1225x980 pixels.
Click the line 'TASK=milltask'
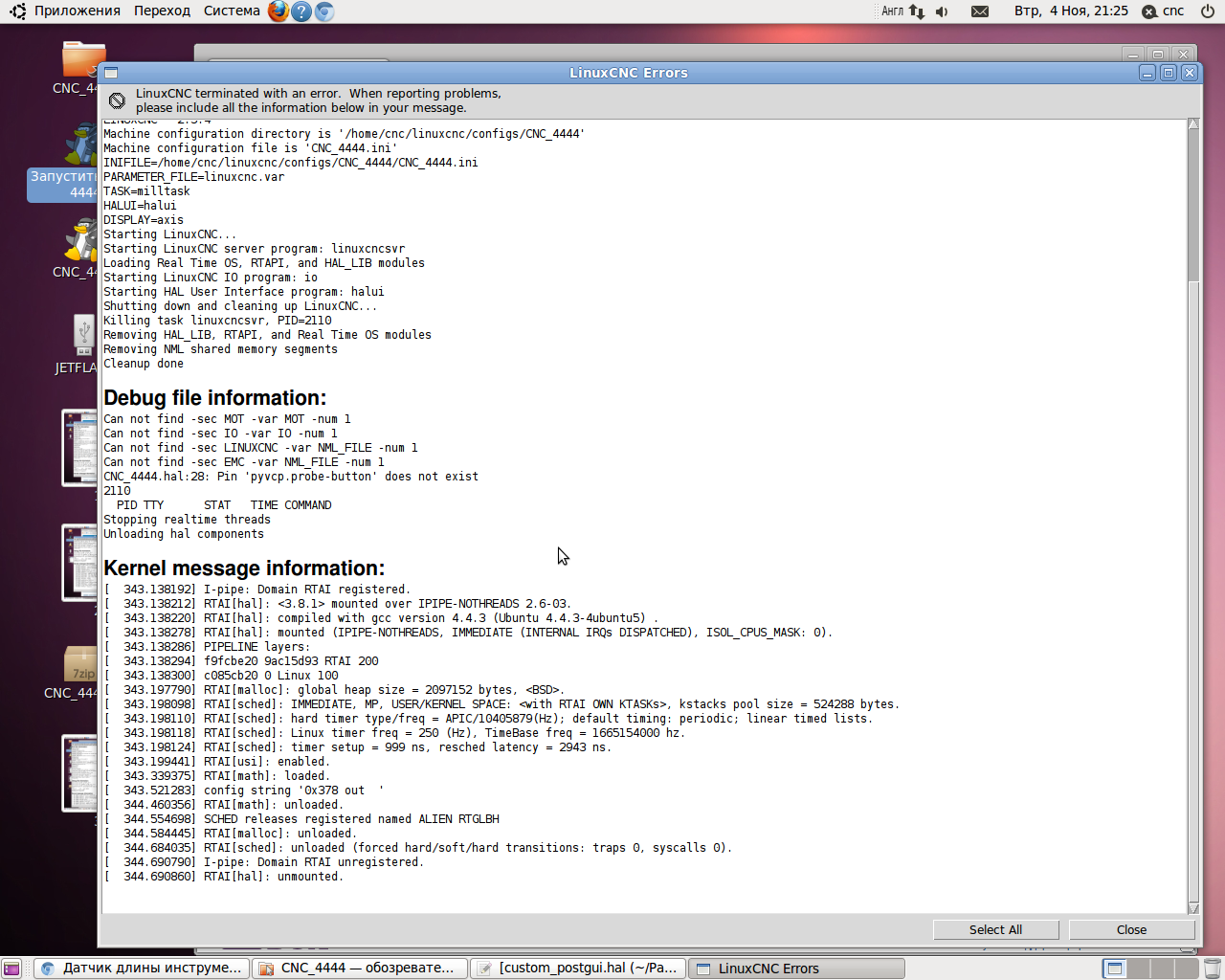point(146,191)
